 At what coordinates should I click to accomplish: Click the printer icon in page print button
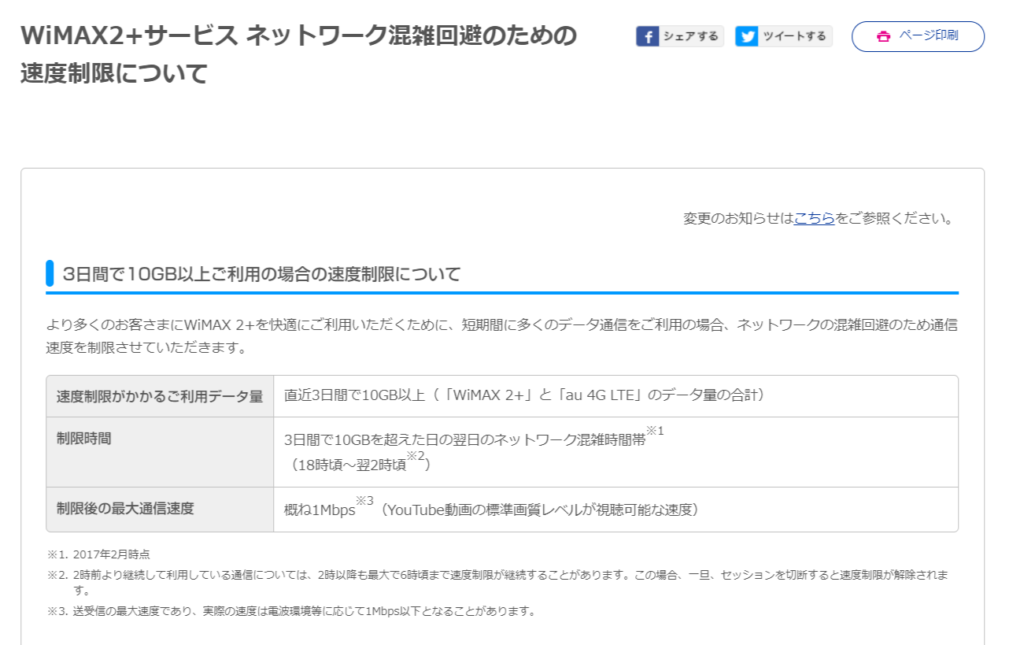[x=883, y=37]
